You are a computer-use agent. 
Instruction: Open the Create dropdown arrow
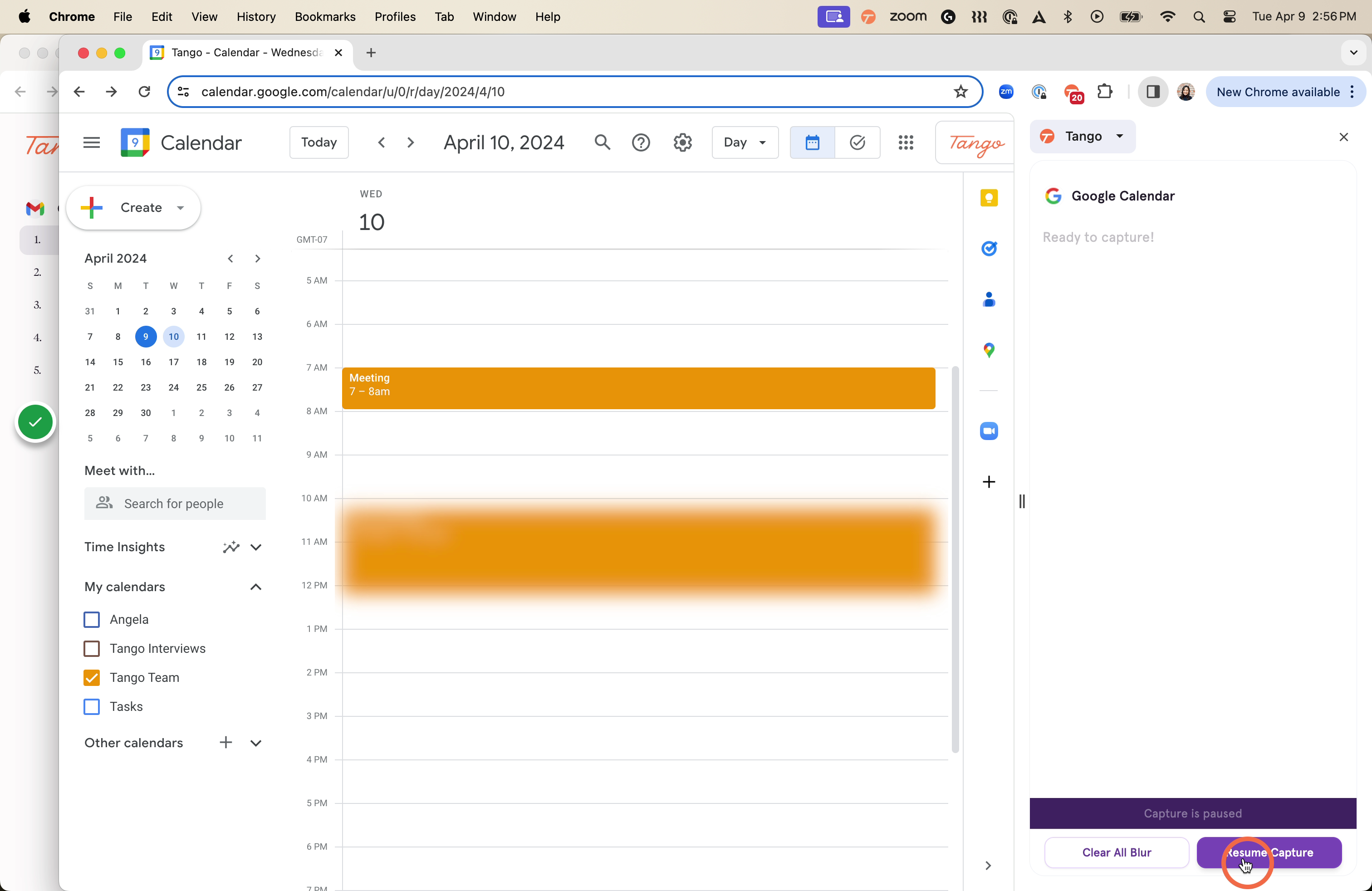181,207
